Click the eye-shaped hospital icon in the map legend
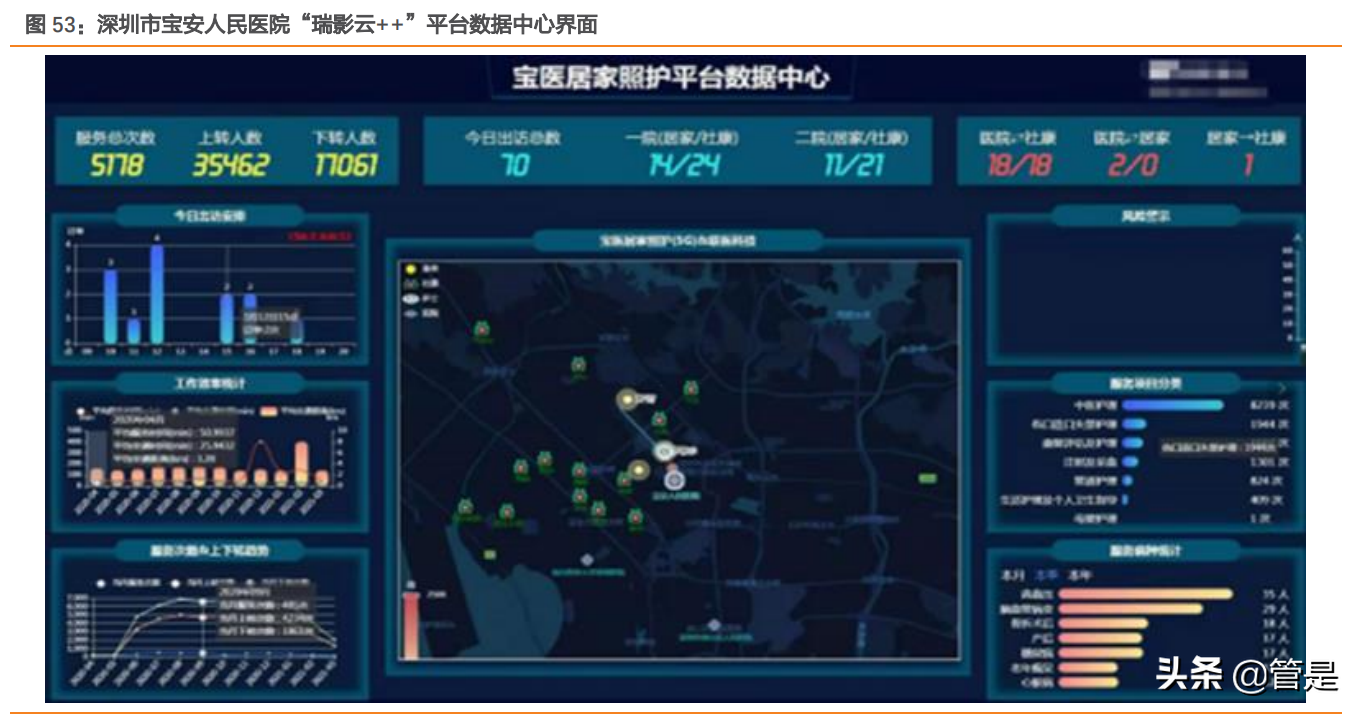Viewport: 1360px width, 714px height. [409, 299]
